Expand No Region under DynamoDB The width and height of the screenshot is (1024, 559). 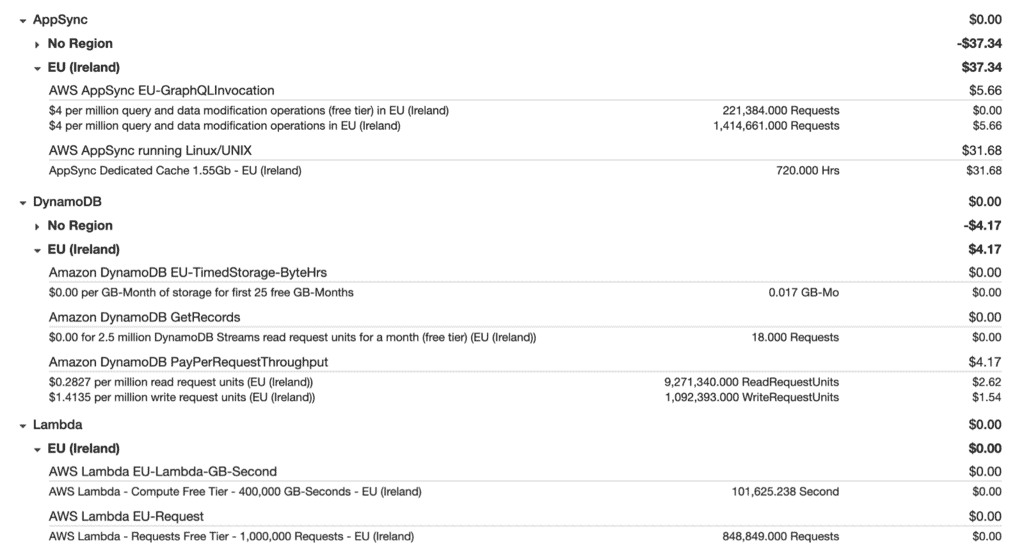pos(37,226)
